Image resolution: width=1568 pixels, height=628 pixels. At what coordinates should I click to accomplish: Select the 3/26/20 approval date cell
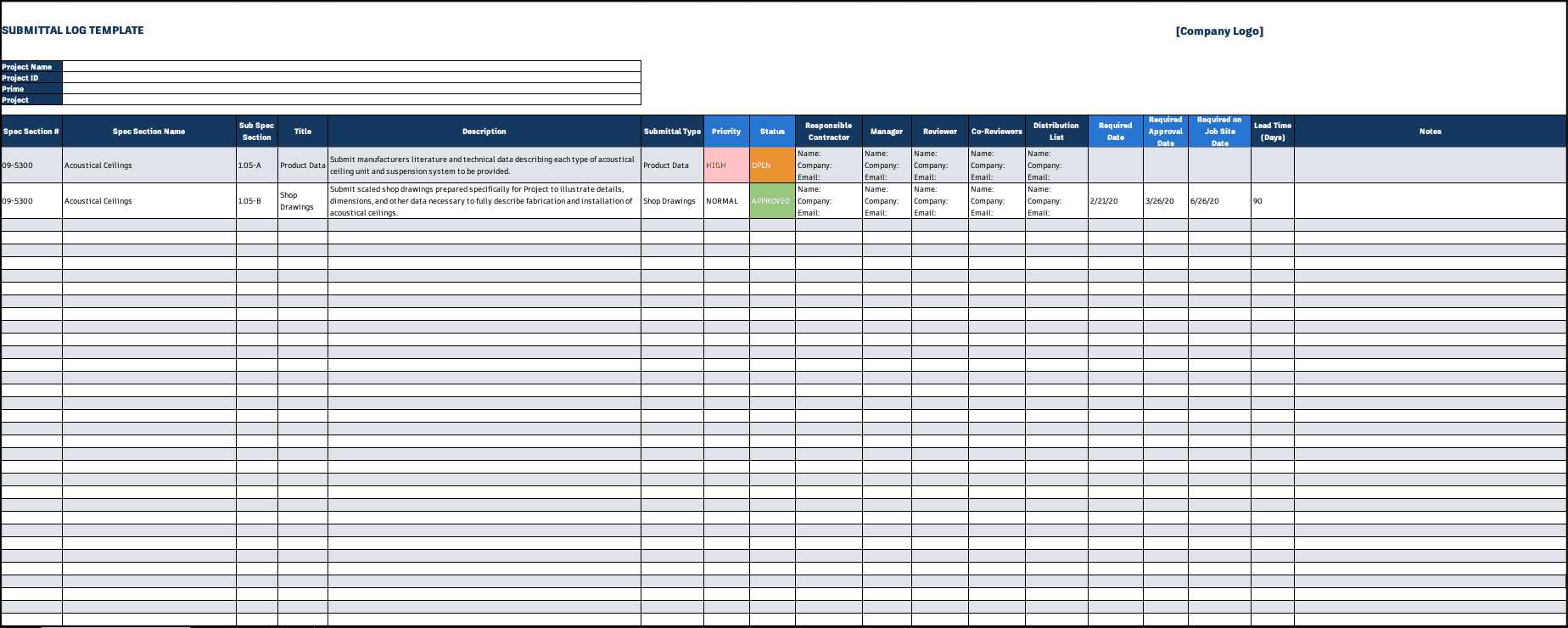(1166, 201)
